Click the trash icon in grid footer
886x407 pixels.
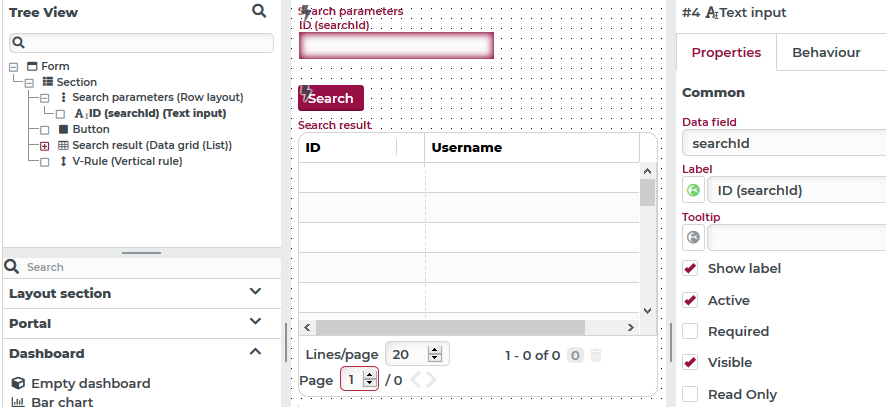(x=596, y=355)
